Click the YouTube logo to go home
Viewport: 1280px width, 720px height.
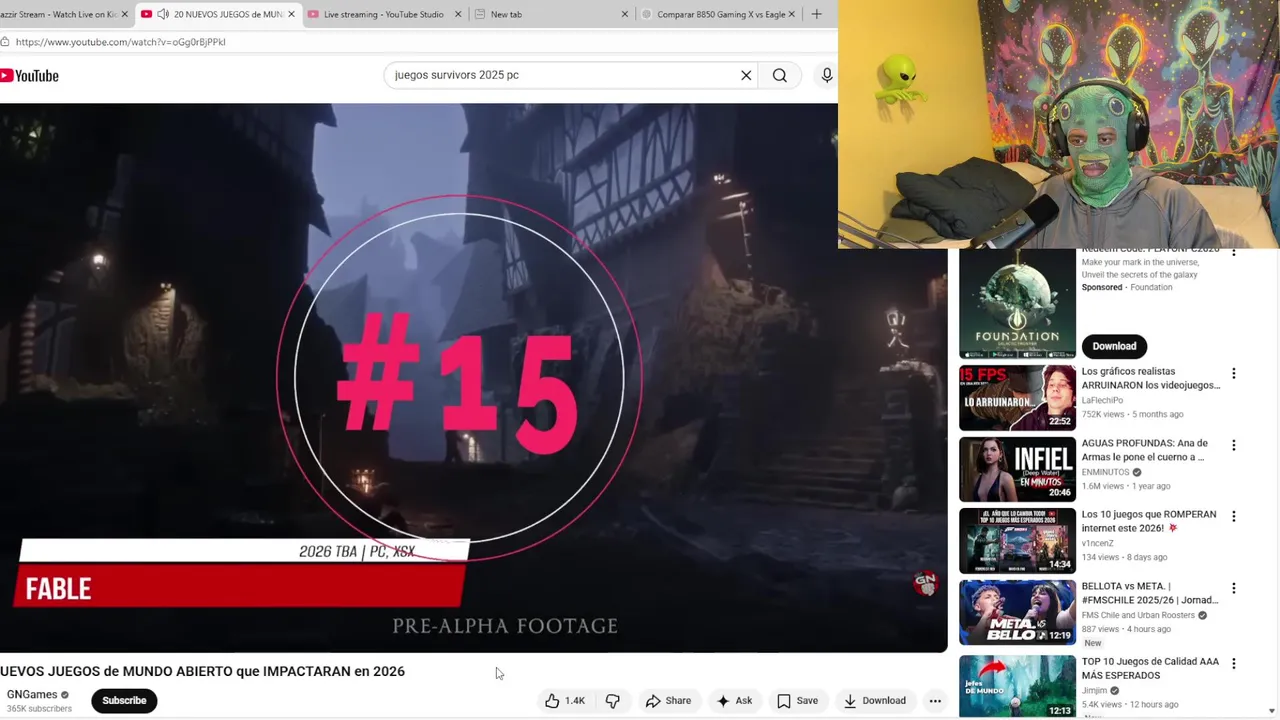pyautogui.click(x=29, y=76)
